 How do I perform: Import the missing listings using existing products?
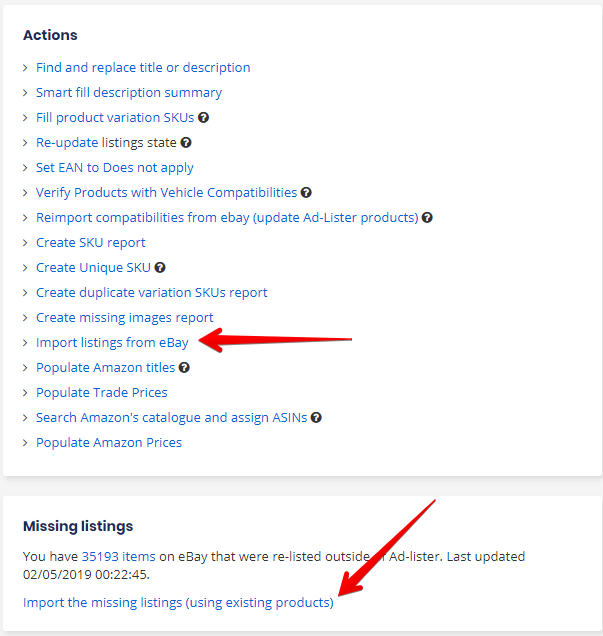[178, 603]
